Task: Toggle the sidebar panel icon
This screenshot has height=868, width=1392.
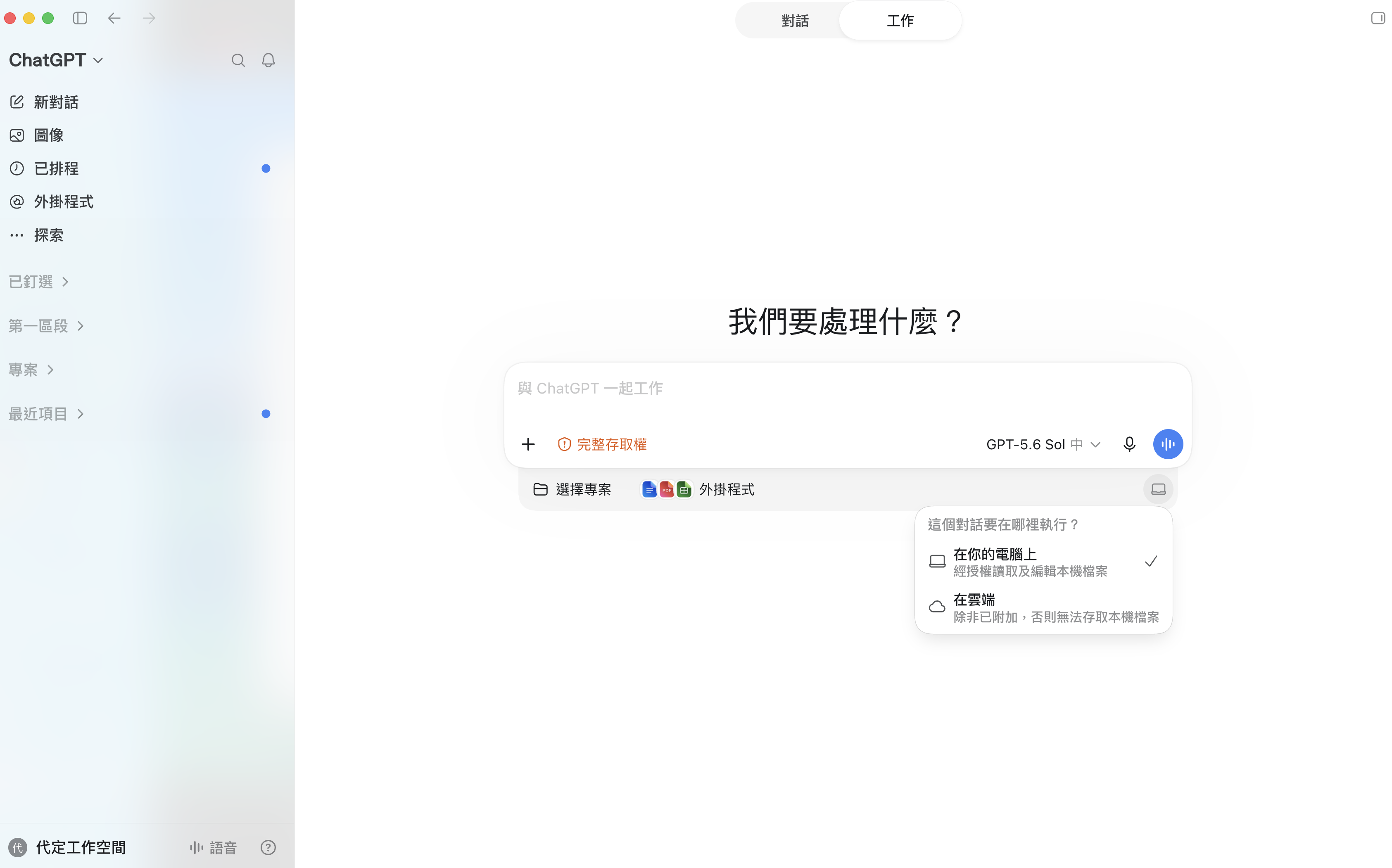Action: 80,18
